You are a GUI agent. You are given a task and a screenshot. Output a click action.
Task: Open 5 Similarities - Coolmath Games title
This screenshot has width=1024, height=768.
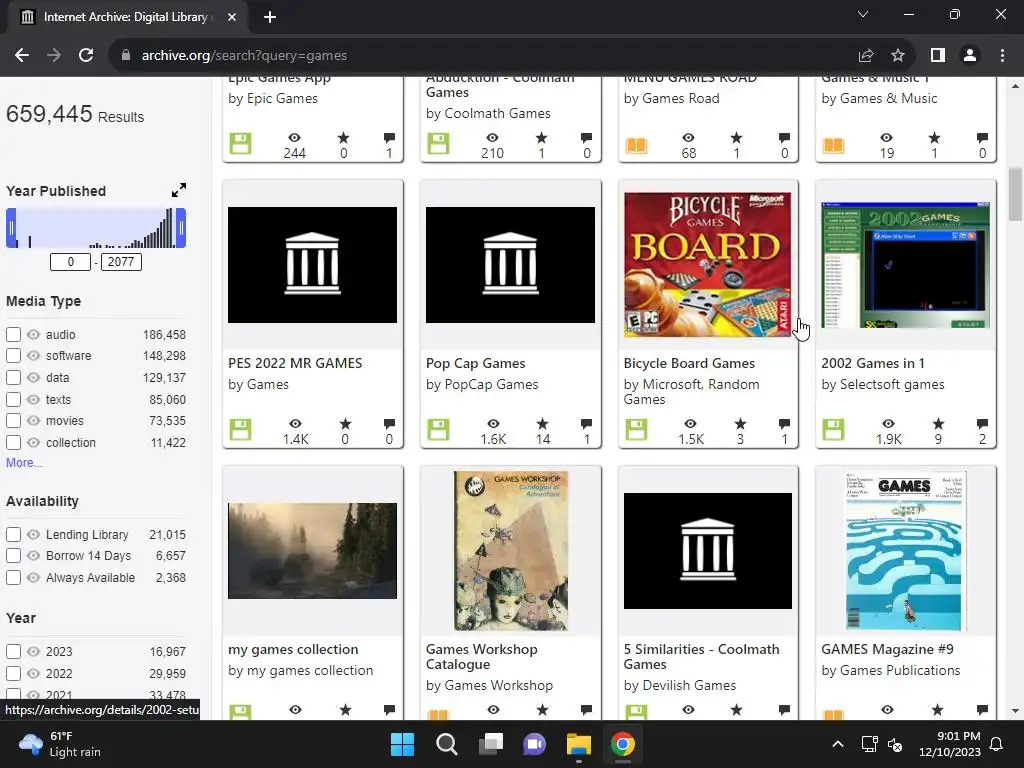pyautogui.click(x=701, y=656)
